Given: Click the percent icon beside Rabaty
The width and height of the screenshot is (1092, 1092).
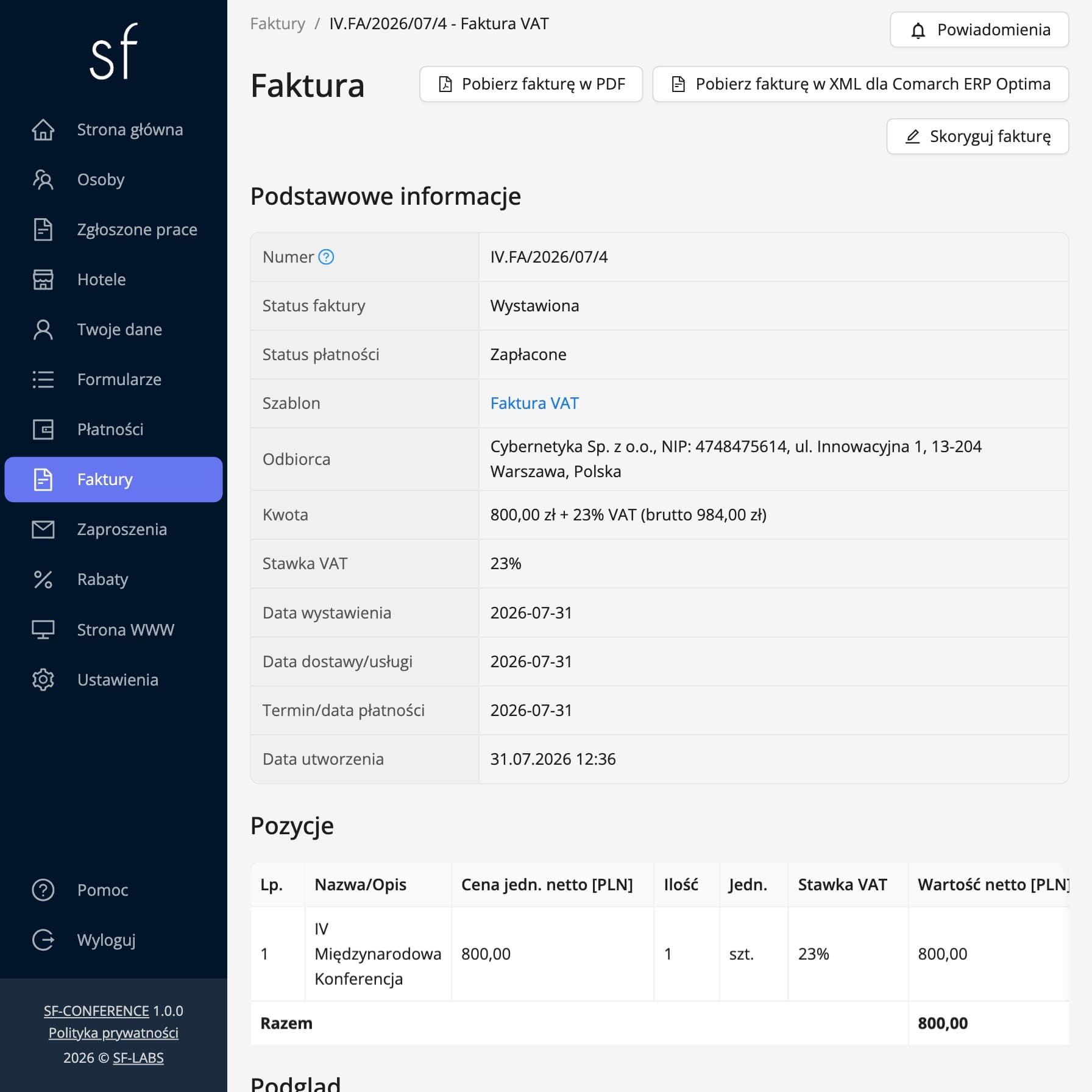Looking at the screenshot, I should coord(43,580).
